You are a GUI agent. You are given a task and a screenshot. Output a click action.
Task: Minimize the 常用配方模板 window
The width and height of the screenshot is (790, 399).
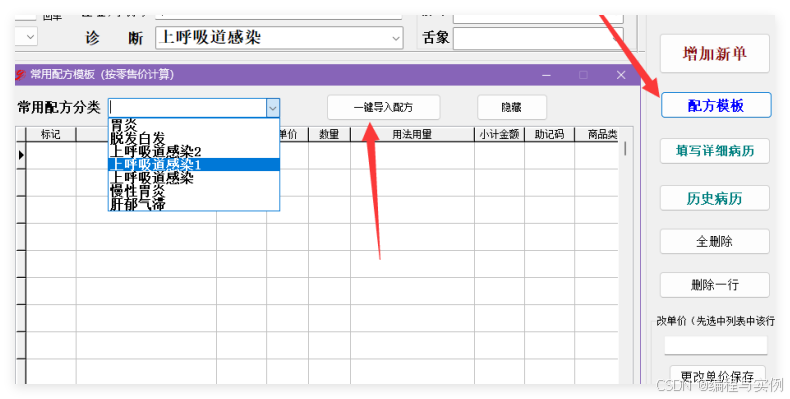(x=546, y=75)
